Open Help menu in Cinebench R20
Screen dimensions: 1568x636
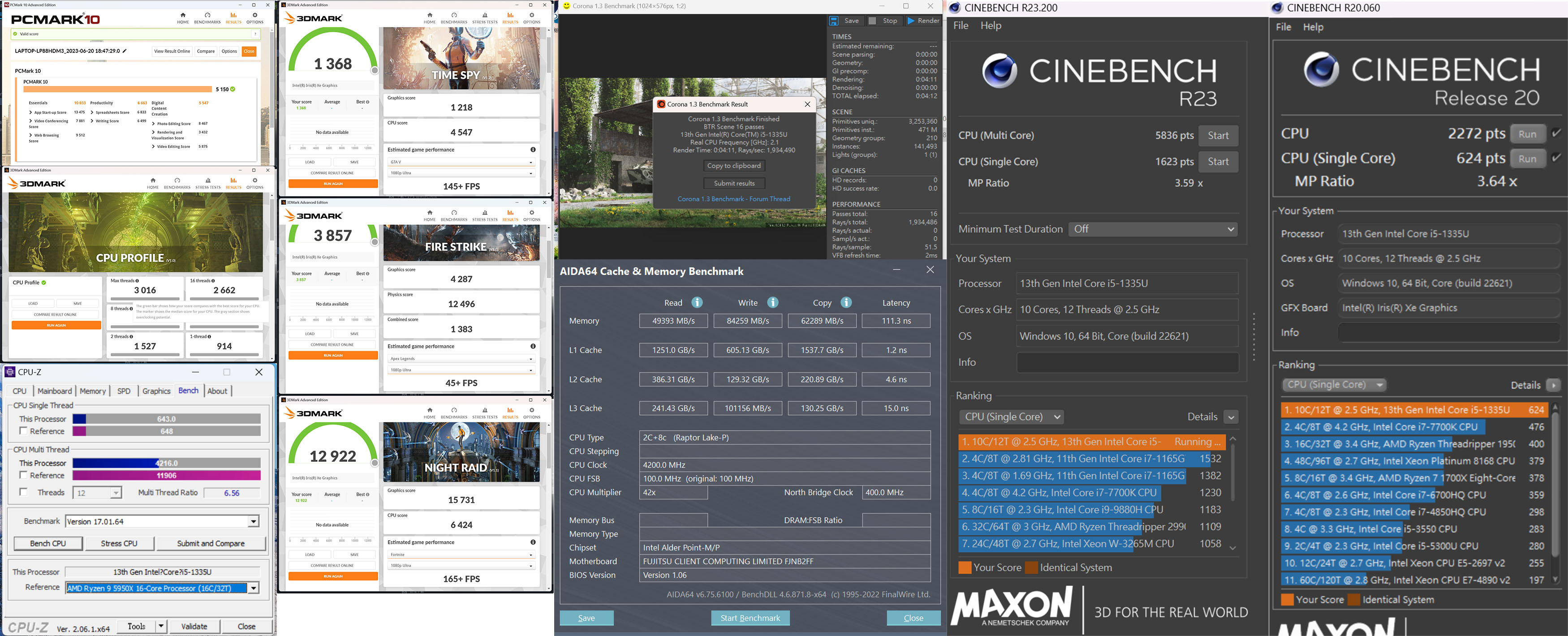(1313, 27)
